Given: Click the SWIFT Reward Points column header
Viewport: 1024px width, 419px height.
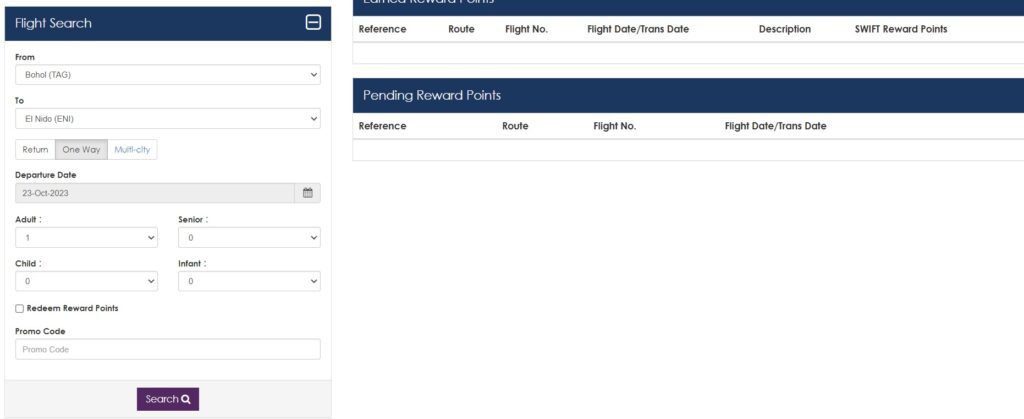Looking at the screenshot, I should [894, 29].
